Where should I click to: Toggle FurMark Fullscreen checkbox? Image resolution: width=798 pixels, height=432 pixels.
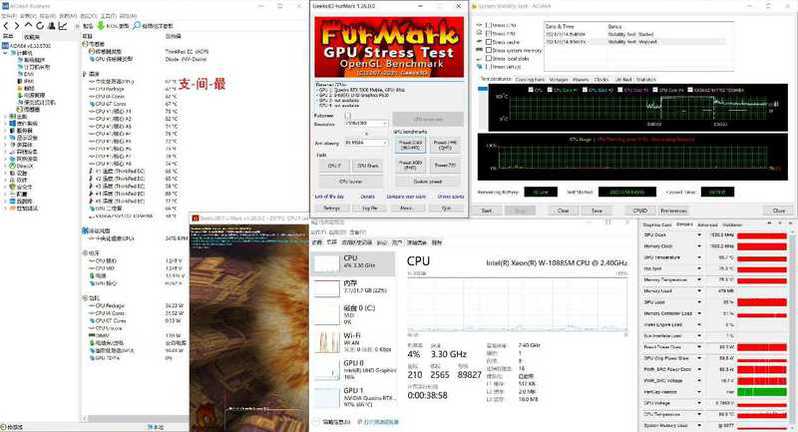click(348, 116)
